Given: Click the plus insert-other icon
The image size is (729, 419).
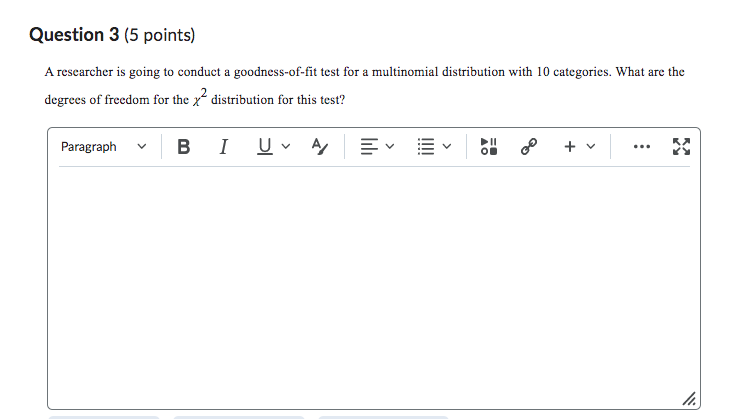Looking at the screenshot, I should (x=570, y=146).
